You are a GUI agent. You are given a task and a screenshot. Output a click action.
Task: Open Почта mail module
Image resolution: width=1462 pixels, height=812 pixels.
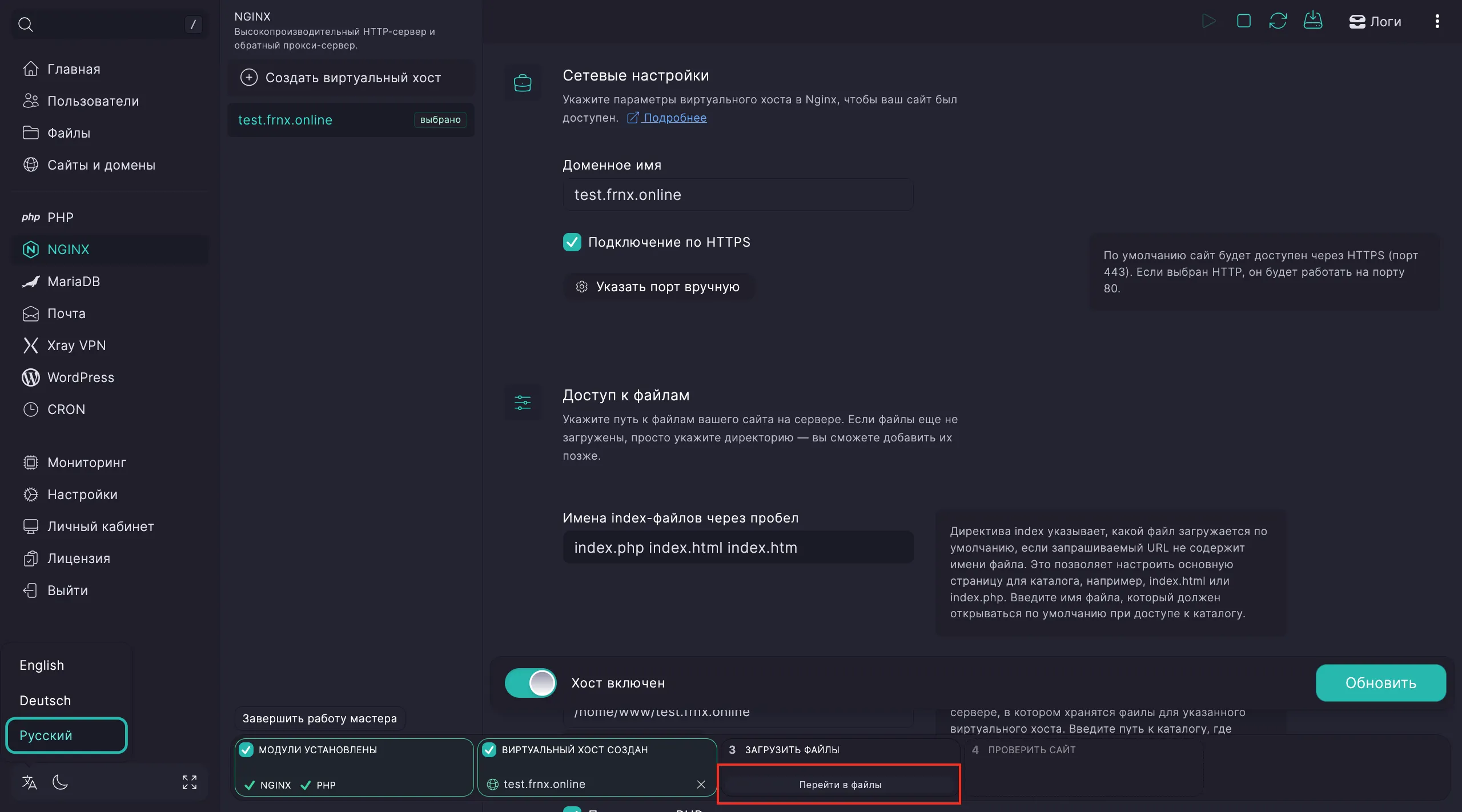pos(111,313)
